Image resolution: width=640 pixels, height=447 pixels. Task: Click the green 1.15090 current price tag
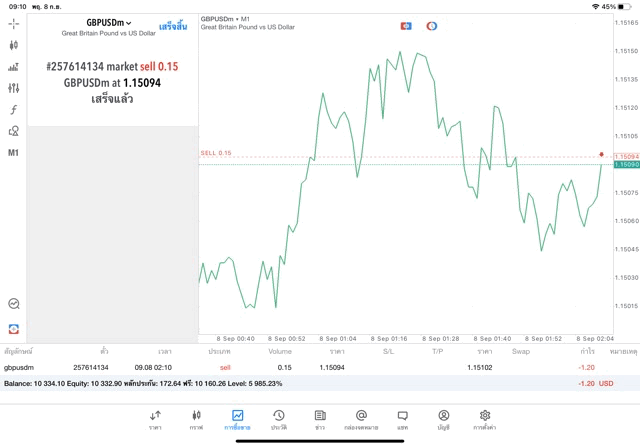click(x=627, y=165)
